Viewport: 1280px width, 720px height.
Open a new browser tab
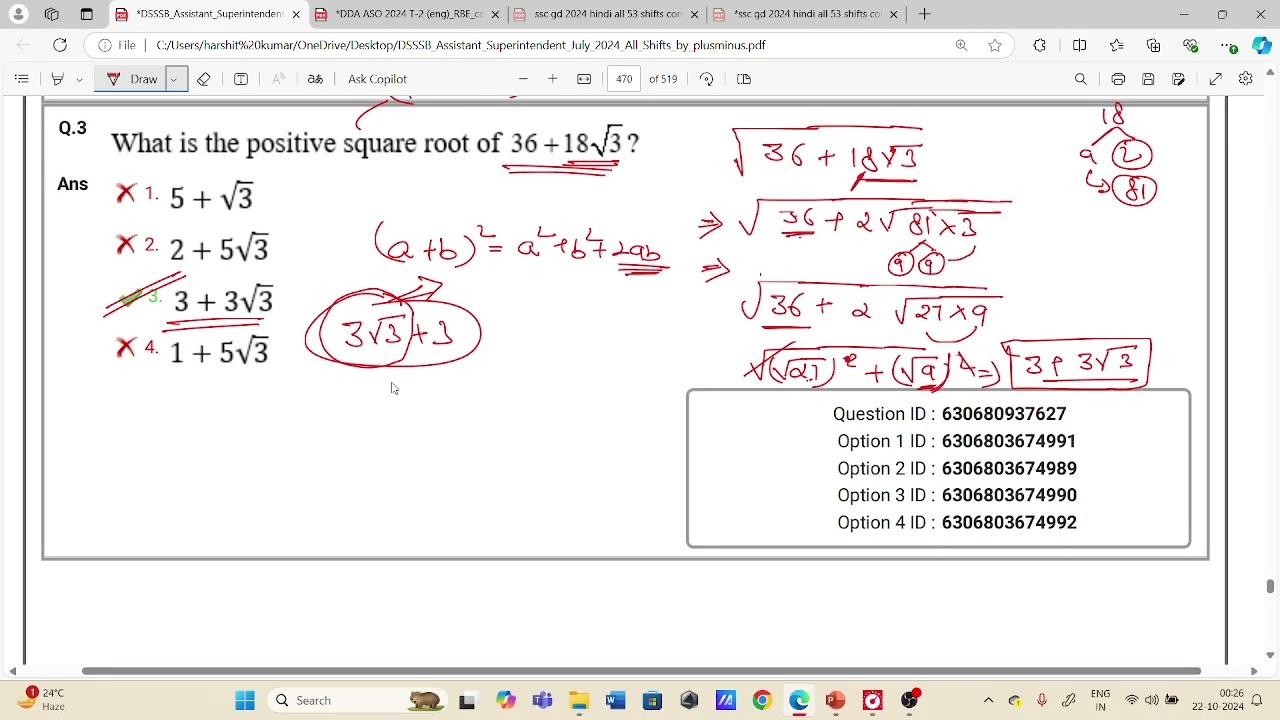point(924,14)
